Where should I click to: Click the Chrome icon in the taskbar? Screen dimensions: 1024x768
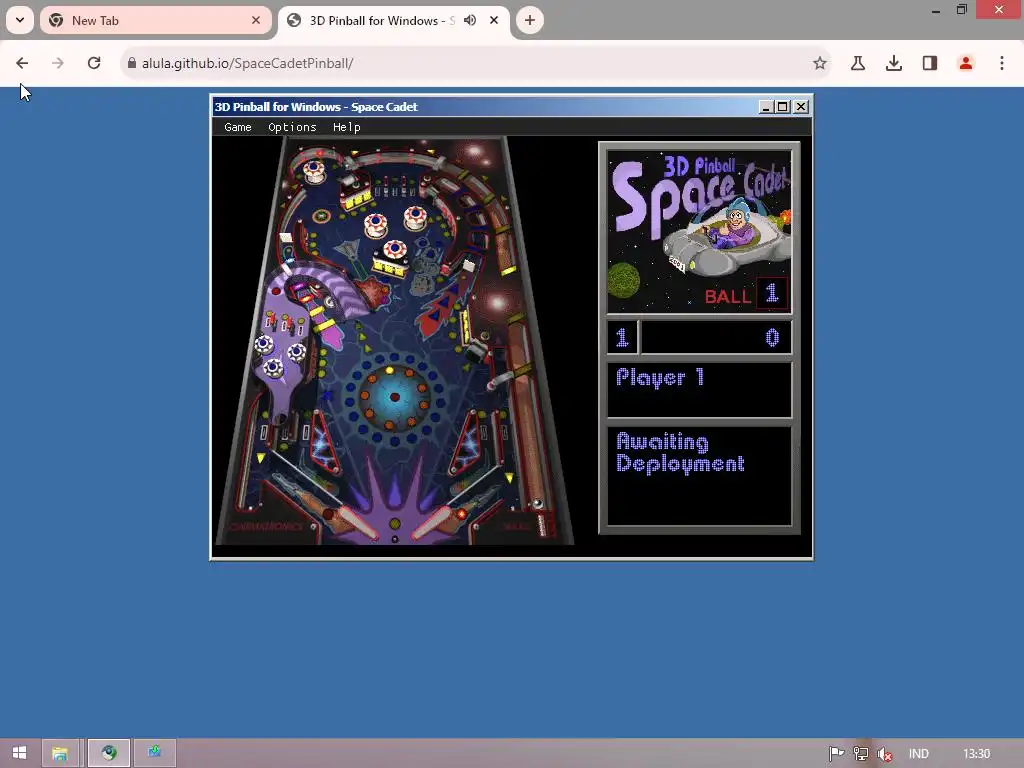coord(109,753)
